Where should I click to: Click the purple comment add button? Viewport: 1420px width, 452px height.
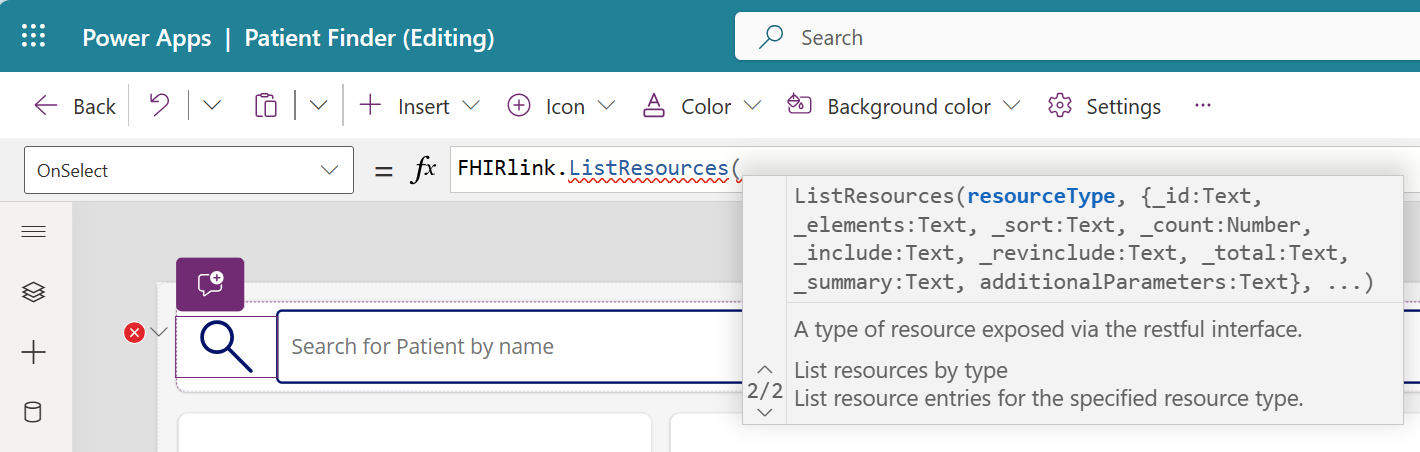tap(210, 284)
